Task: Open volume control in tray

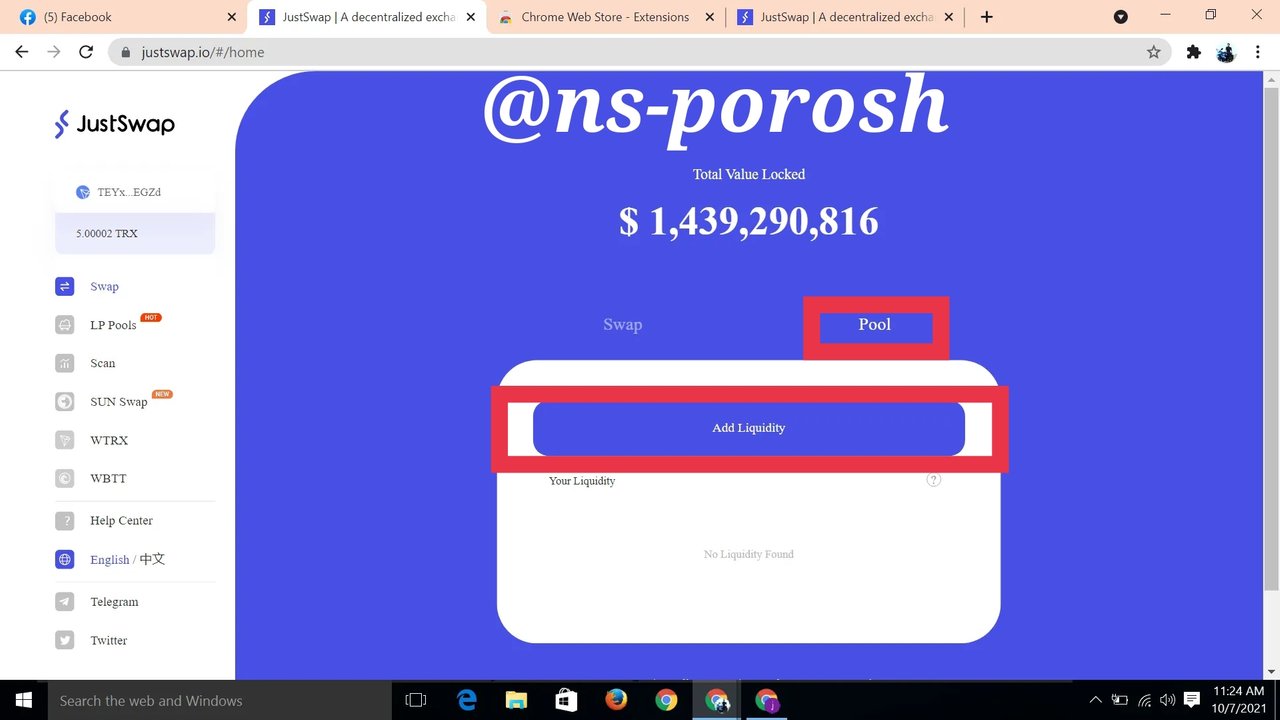Action: click(1167, 700)
